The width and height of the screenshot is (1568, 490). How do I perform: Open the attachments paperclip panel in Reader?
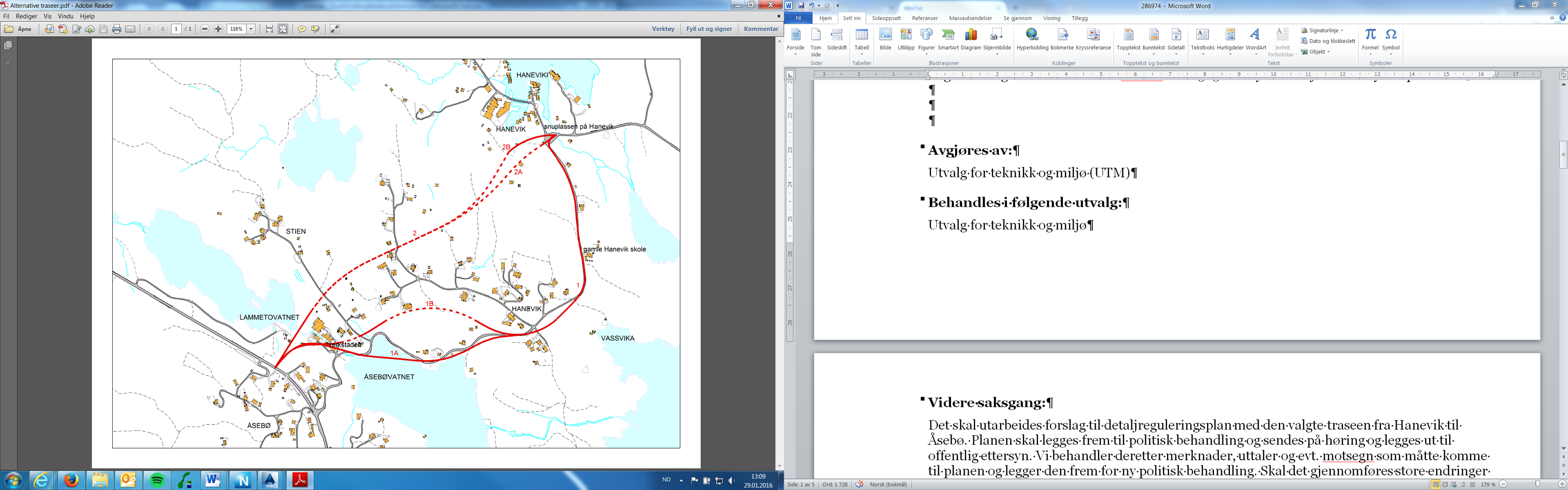8,63
